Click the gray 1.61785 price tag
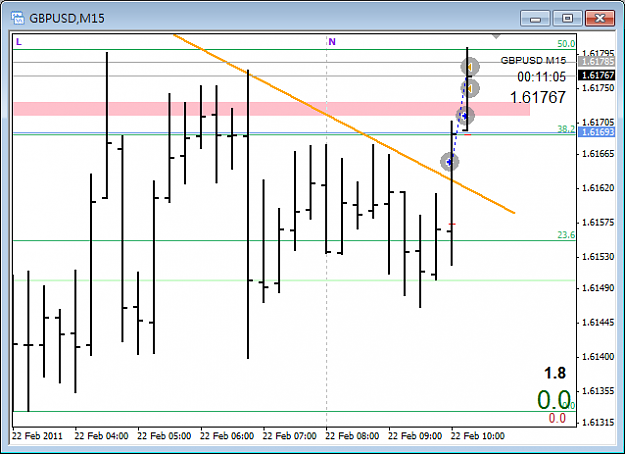This screenshot has height=454, width=625. coord(597,62)
